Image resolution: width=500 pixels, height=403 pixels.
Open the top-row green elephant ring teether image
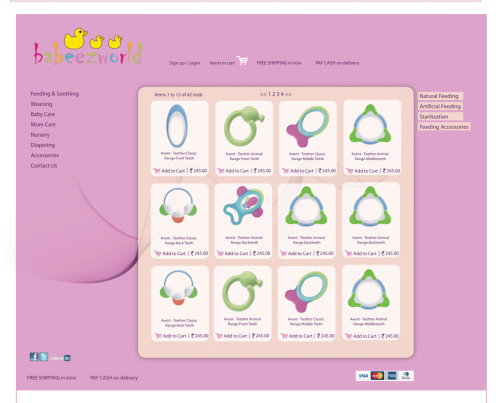coord(244,126)
